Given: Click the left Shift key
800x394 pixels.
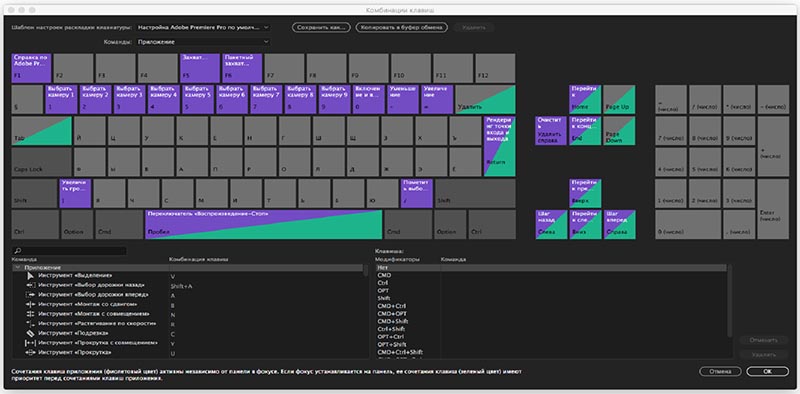Looking at the screenshot, I should pos(34,193).
